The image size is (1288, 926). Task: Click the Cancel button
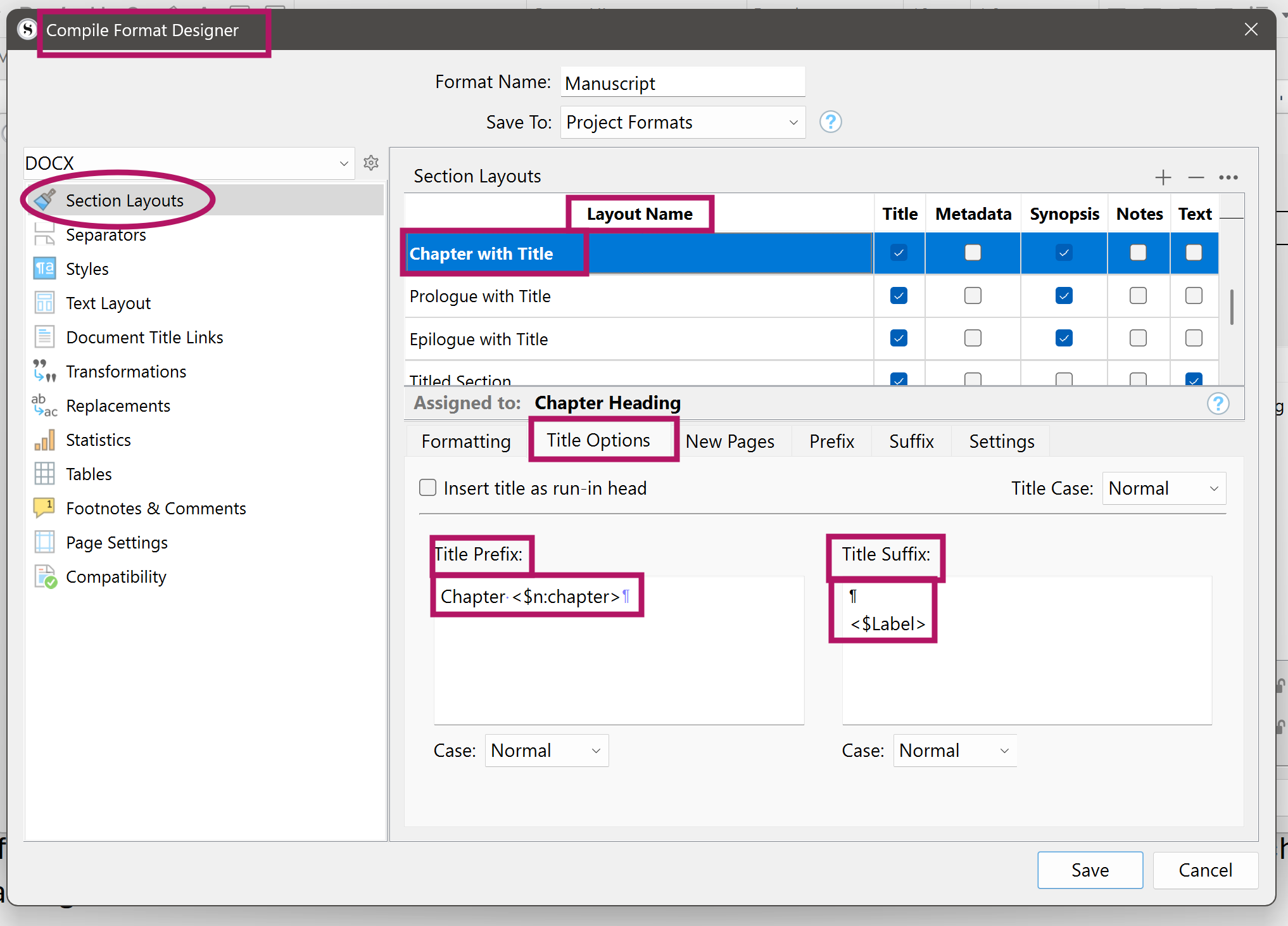click(1204, 870)
